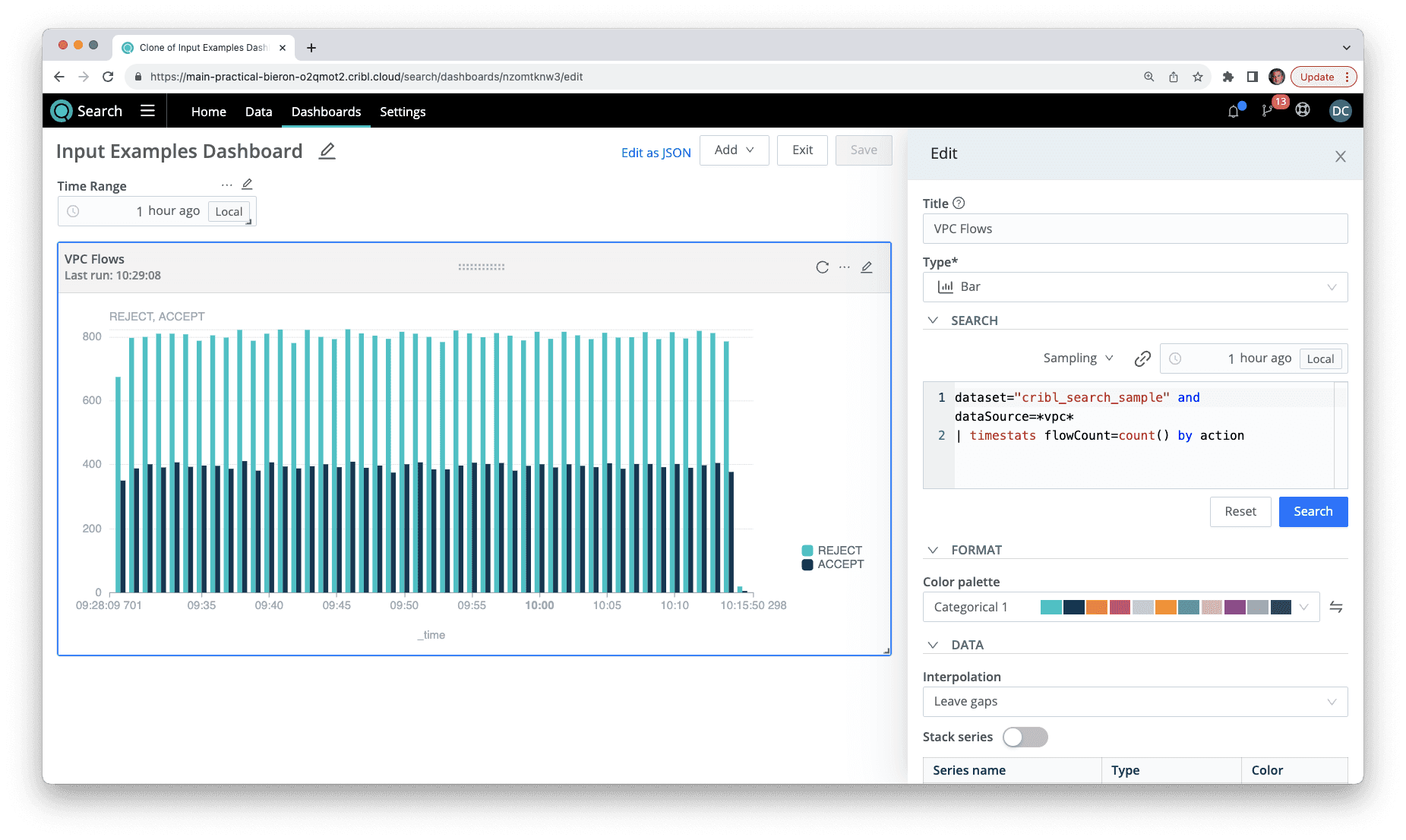Click the blue Search button
The width and height of the screenshot is (1406, 840).
[x=1313, y=512]
